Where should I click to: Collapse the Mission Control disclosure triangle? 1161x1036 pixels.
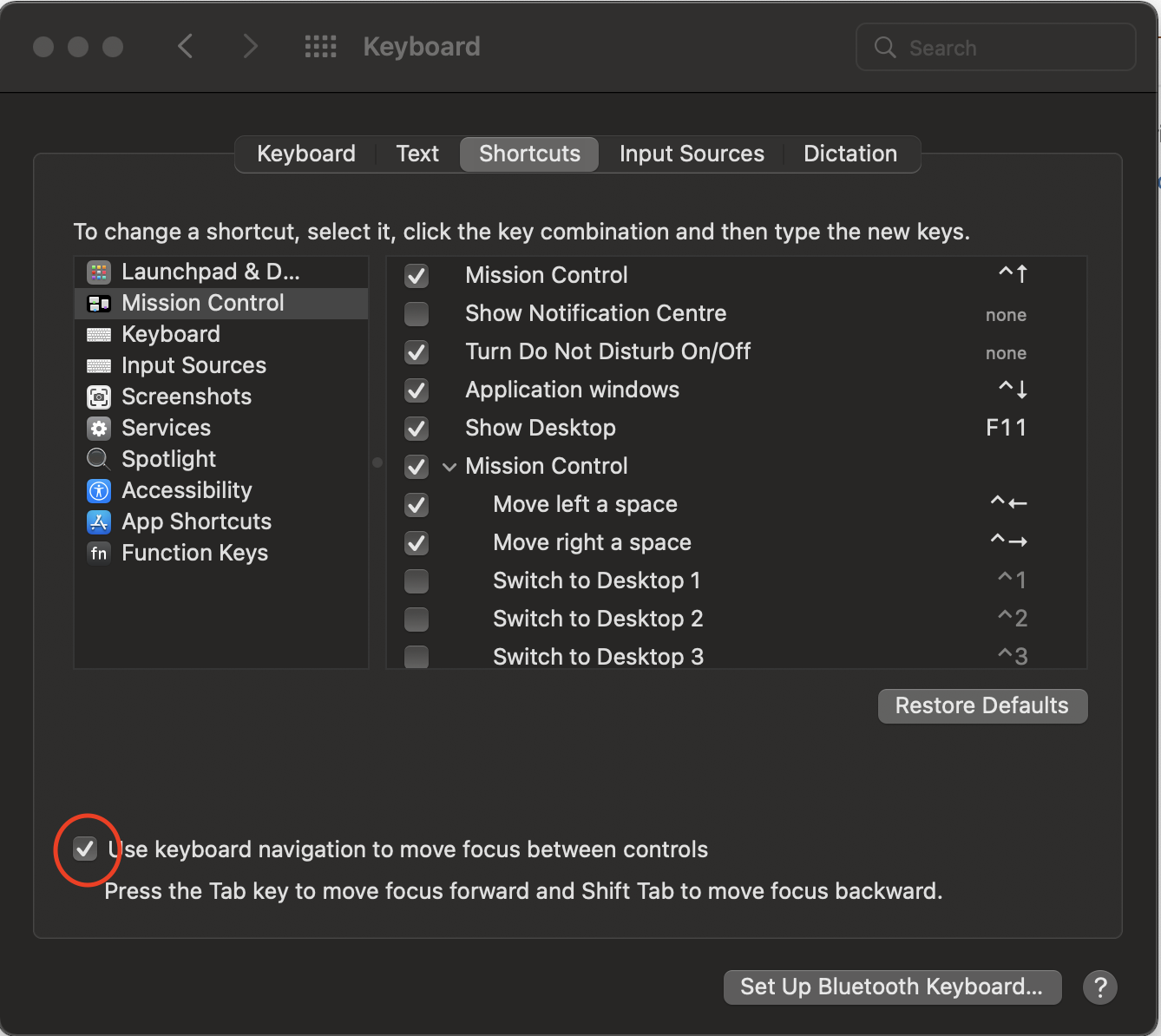point(449,466)
